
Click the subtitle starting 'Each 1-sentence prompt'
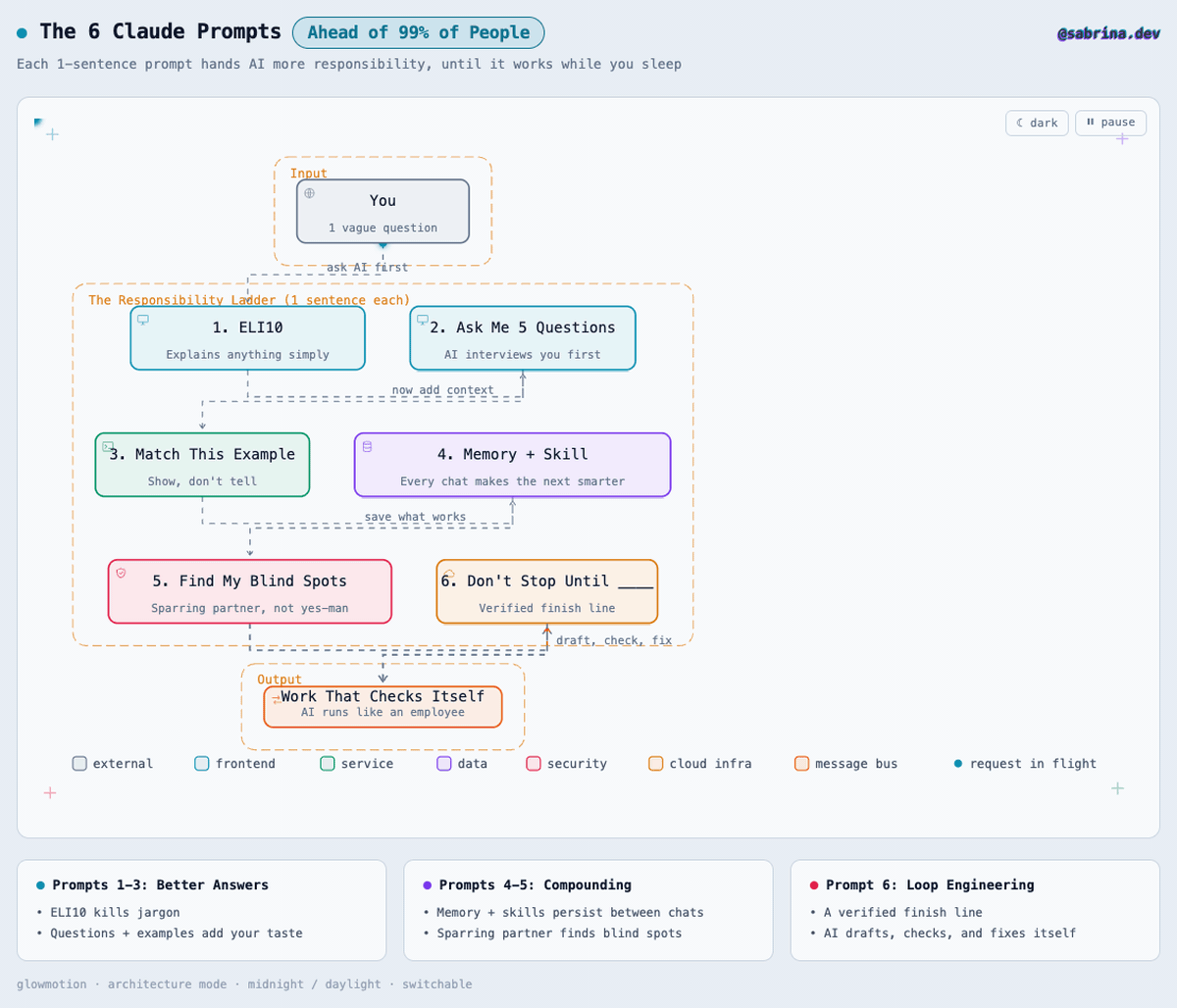349,64
